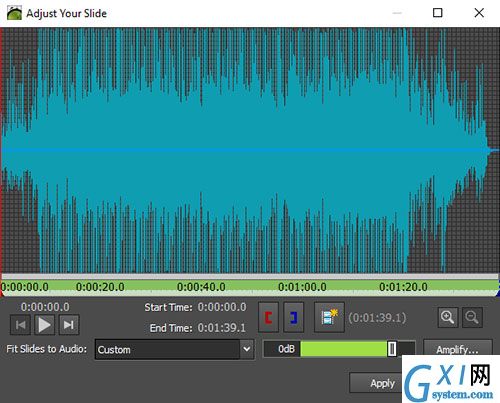The height and width of the screenshot is (403, 500).
Task: Set start marker with the red bracket
Action: click(269, 317)
